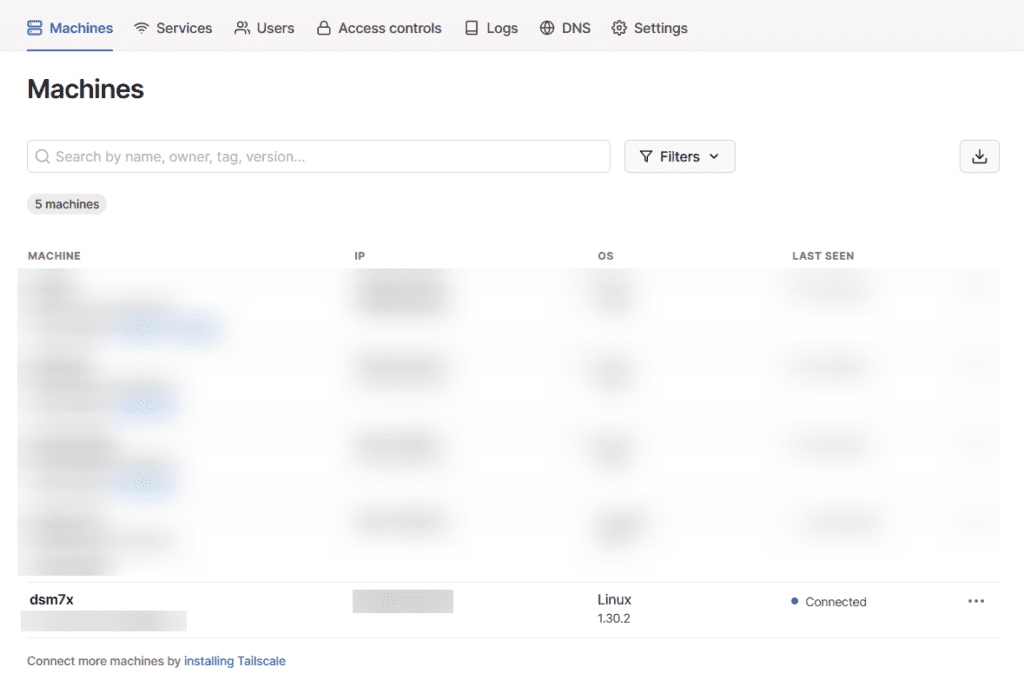Click the OS column header
This screenshot has height=693, width=1024.
click(605, 256)
